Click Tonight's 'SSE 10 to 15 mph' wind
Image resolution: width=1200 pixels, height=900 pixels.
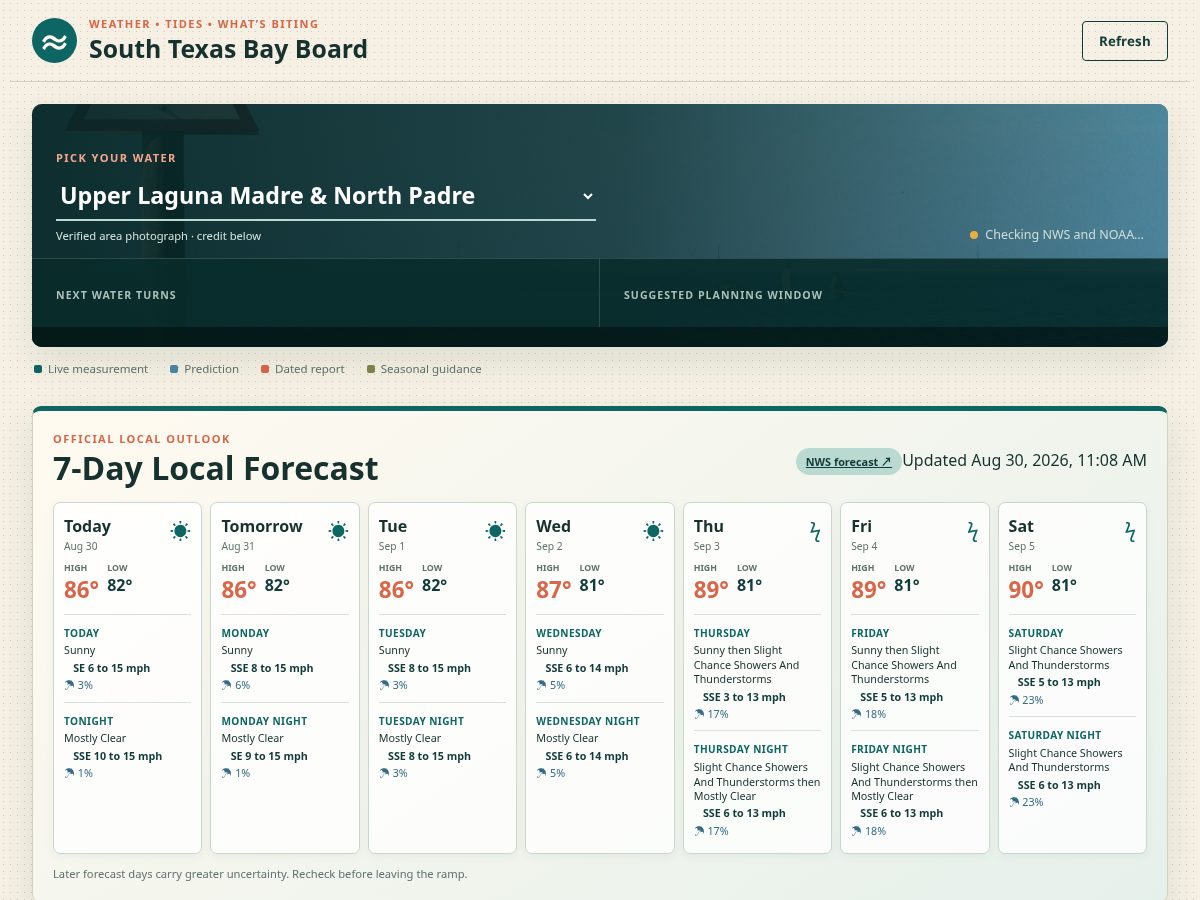(x=117, y=756)
